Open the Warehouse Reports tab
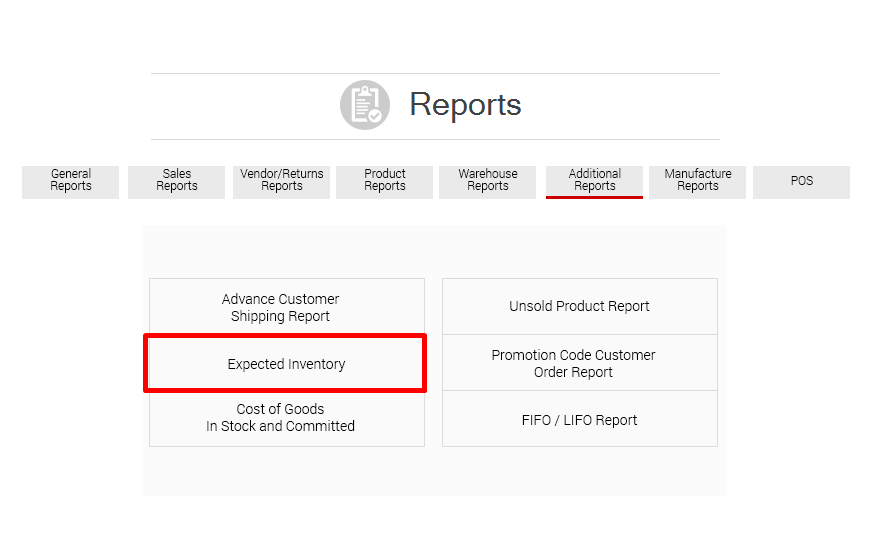 tap(488, 181)
